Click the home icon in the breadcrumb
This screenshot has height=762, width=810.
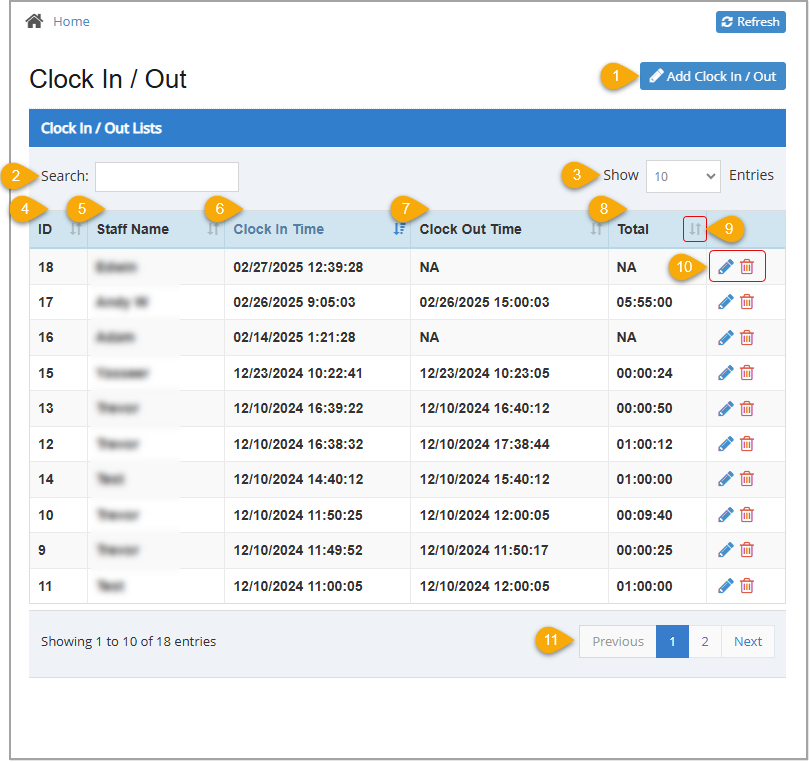tap(33, 20)
